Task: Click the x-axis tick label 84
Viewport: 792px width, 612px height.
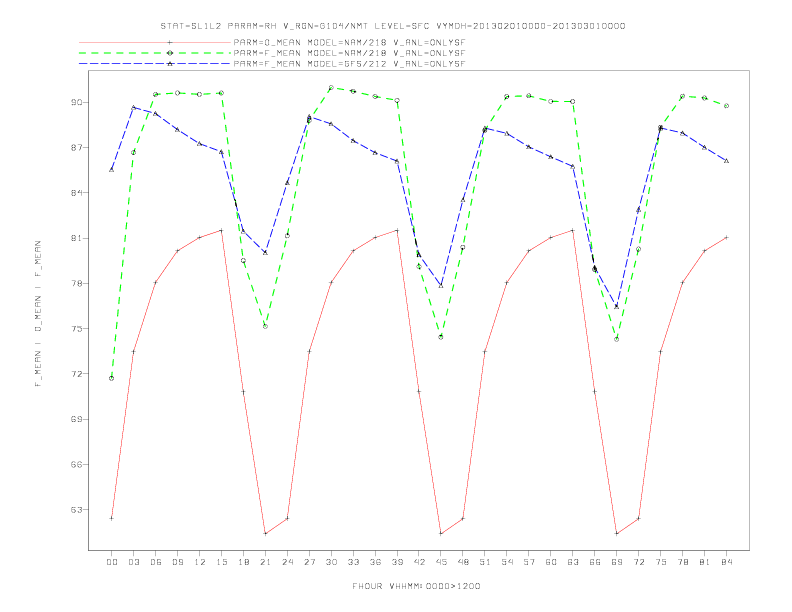Action: click(726, 562)
